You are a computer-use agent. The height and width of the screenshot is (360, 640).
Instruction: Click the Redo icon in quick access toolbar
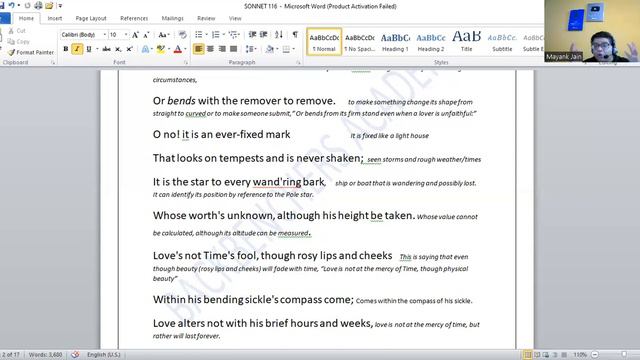pos(27,6)
